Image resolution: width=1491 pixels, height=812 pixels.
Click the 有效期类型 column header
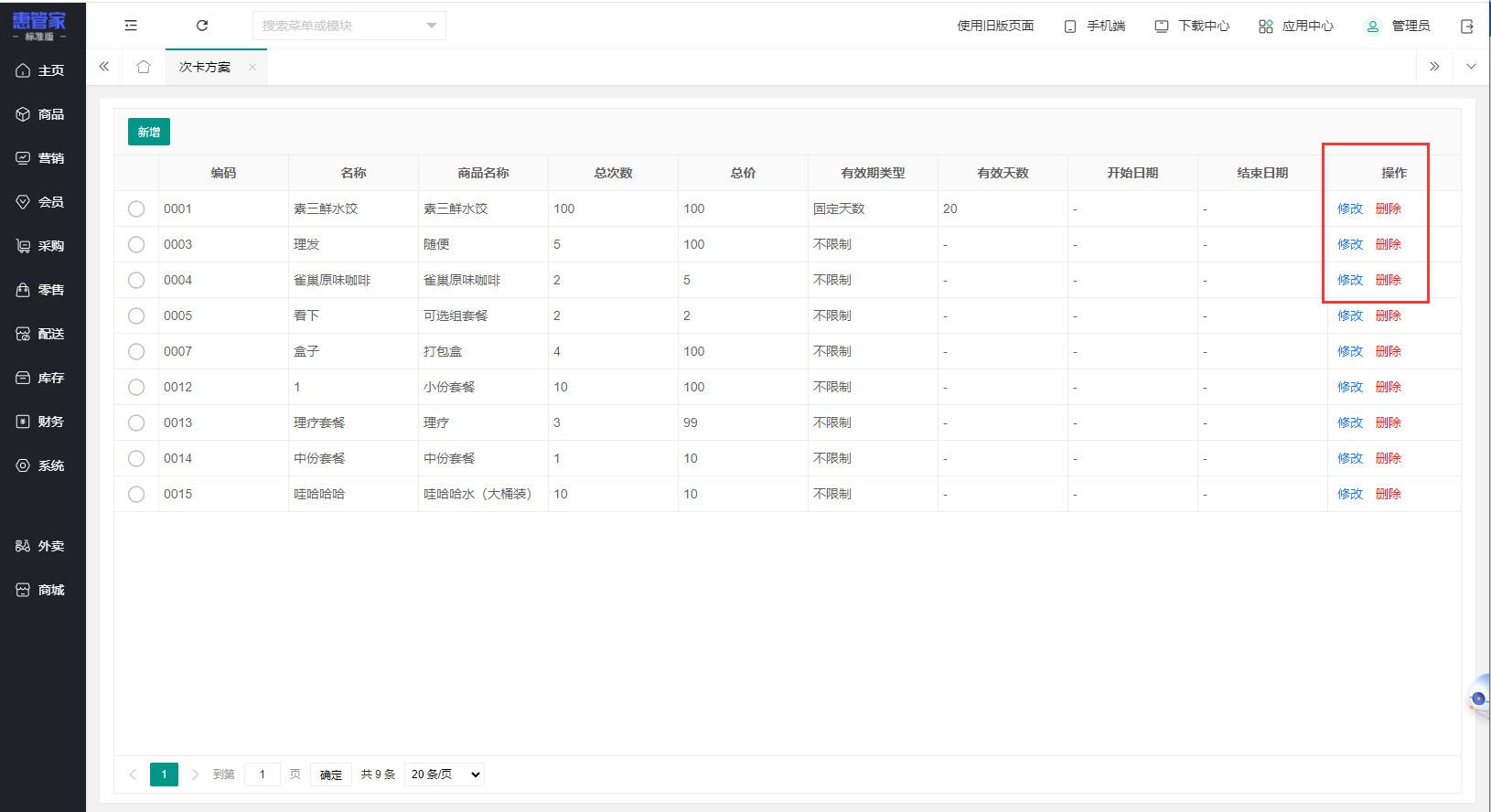pos(873,173)
